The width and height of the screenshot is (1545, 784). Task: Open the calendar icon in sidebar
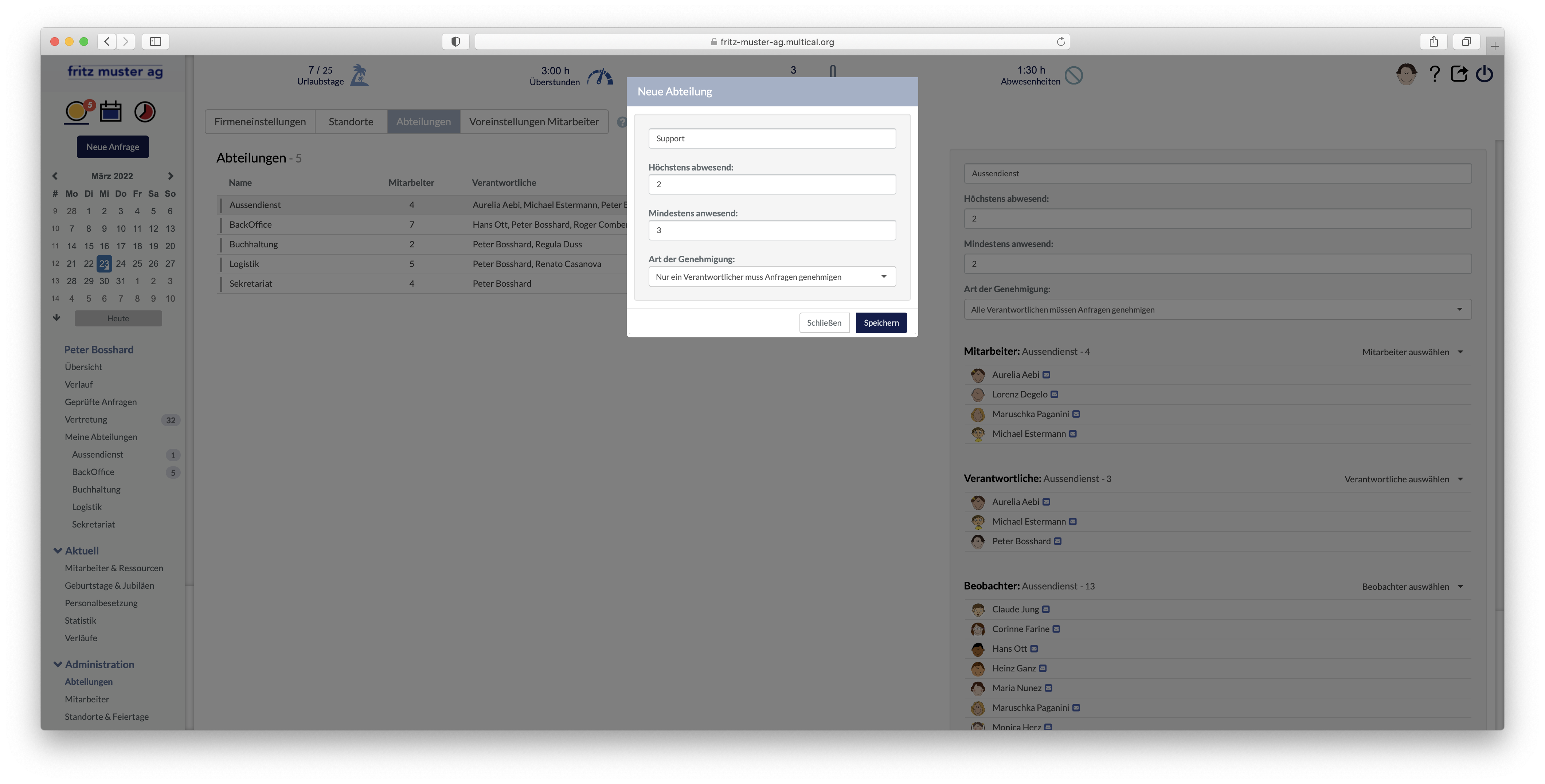[x=110, y=111]
